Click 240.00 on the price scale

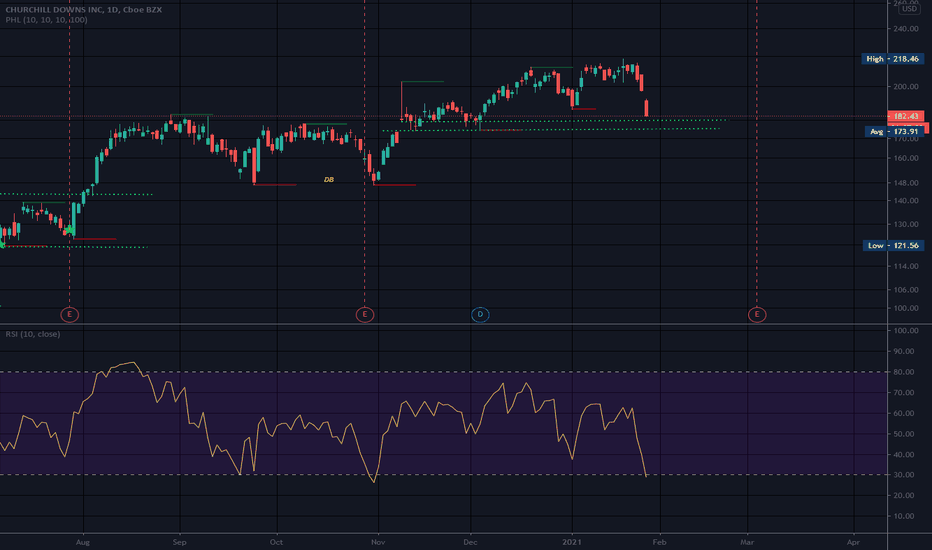[x=905, y=29]
